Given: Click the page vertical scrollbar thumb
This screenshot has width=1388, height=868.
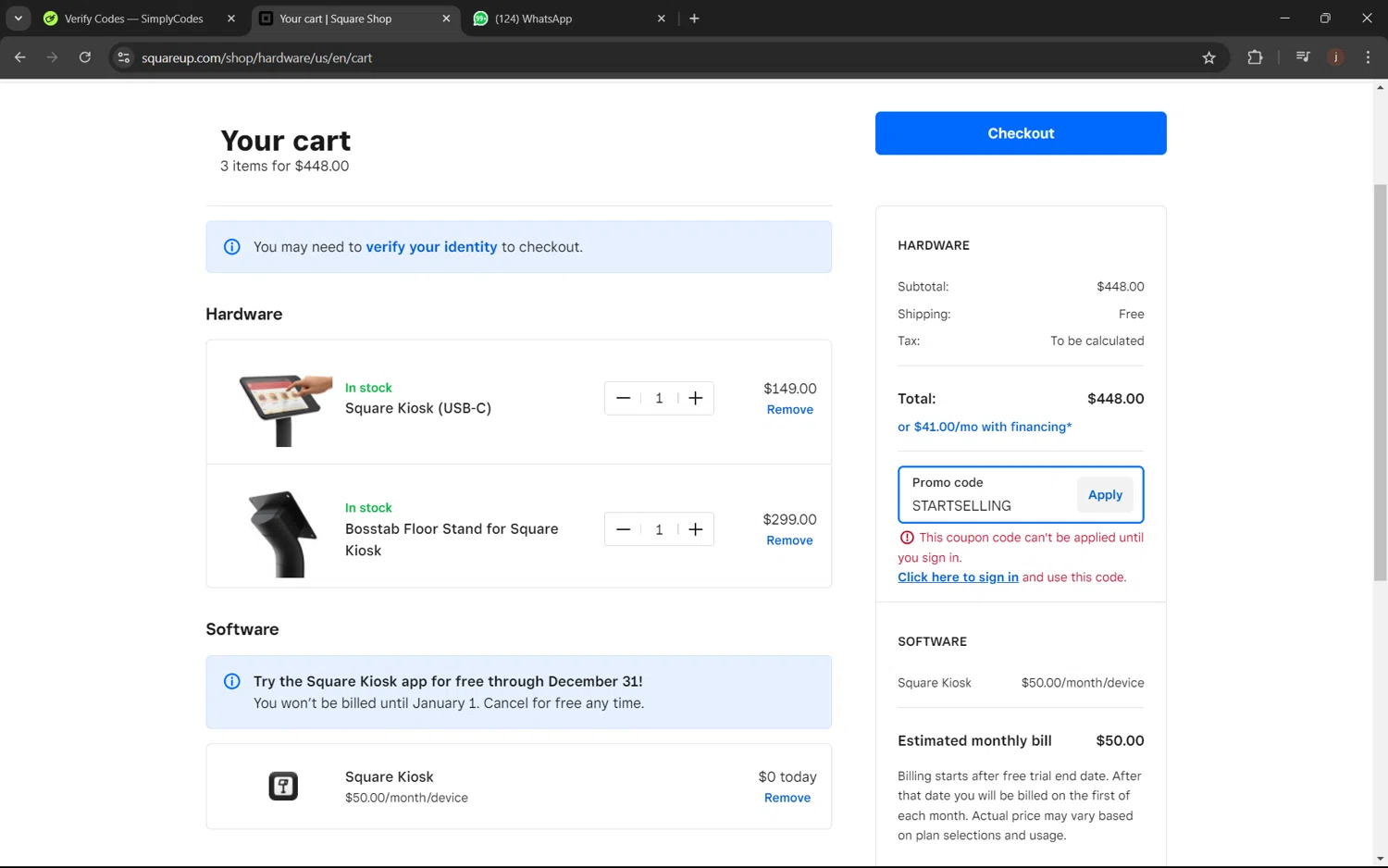Looking at the screenshot, I should [x=1380, y=381].
